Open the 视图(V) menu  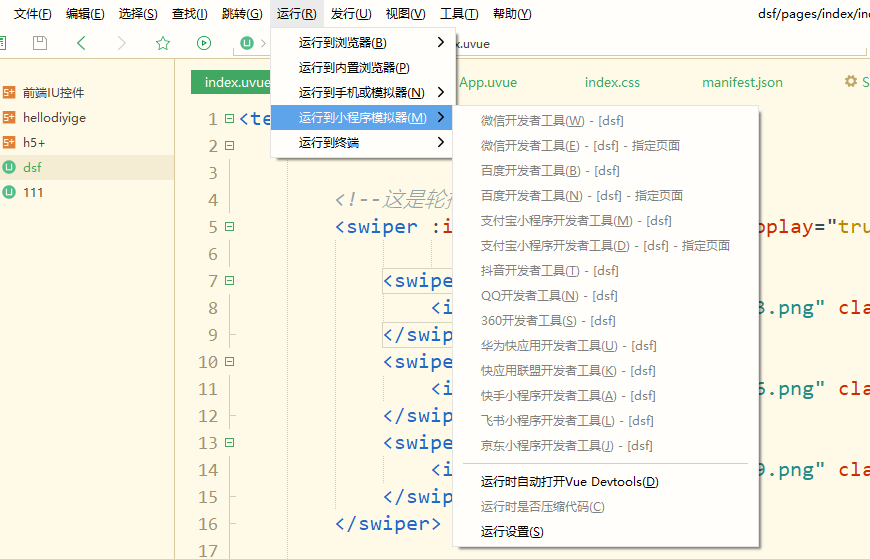(405, 14)
